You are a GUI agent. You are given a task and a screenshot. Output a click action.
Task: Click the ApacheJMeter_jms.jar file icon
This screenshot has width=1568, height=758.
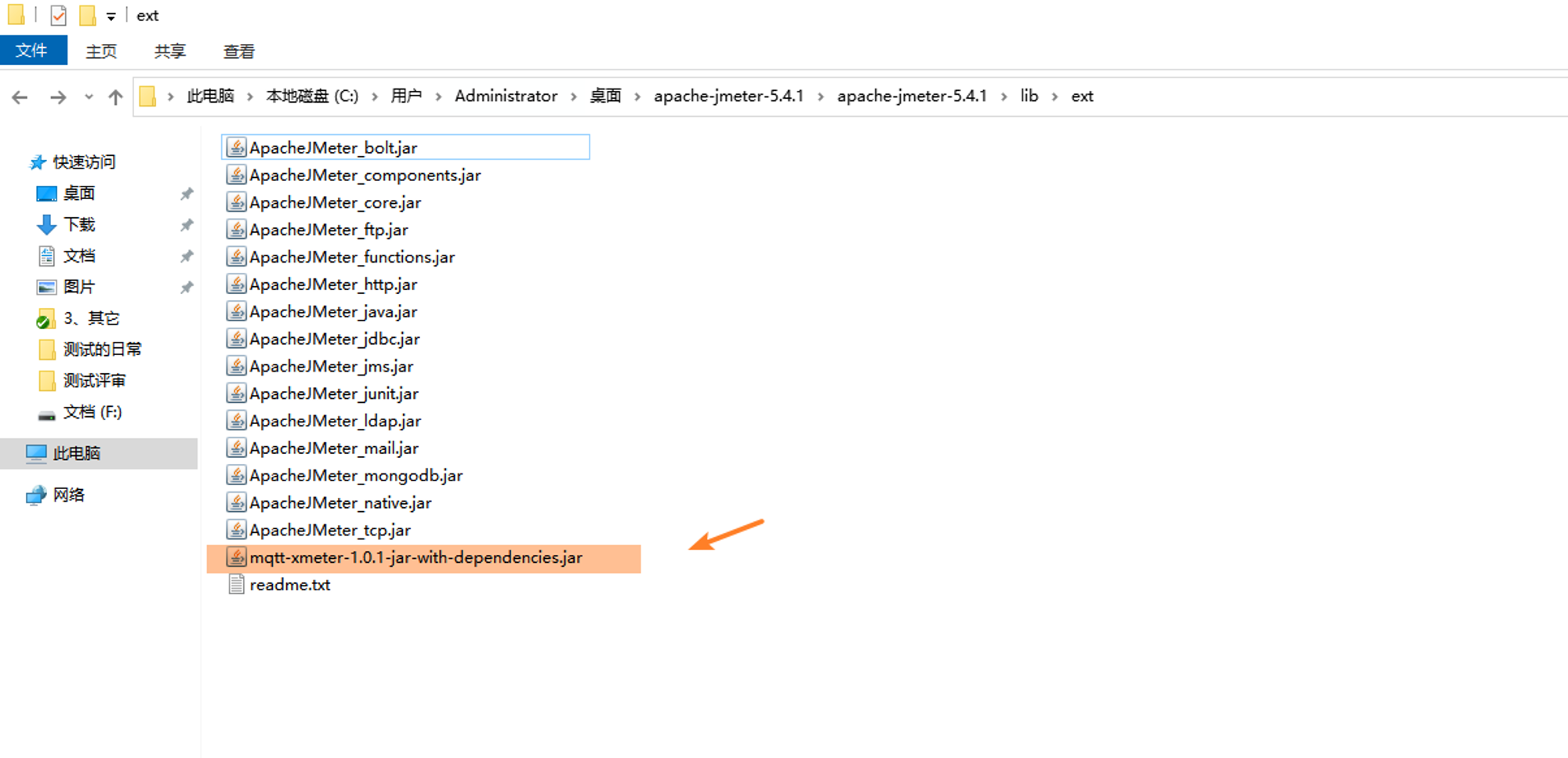click(237, 366)
